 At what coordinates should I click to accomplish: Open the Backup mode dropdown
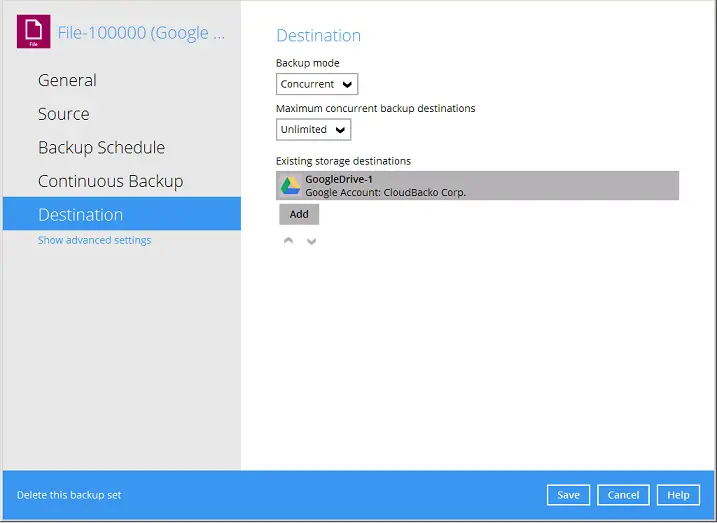coord(317,85)
